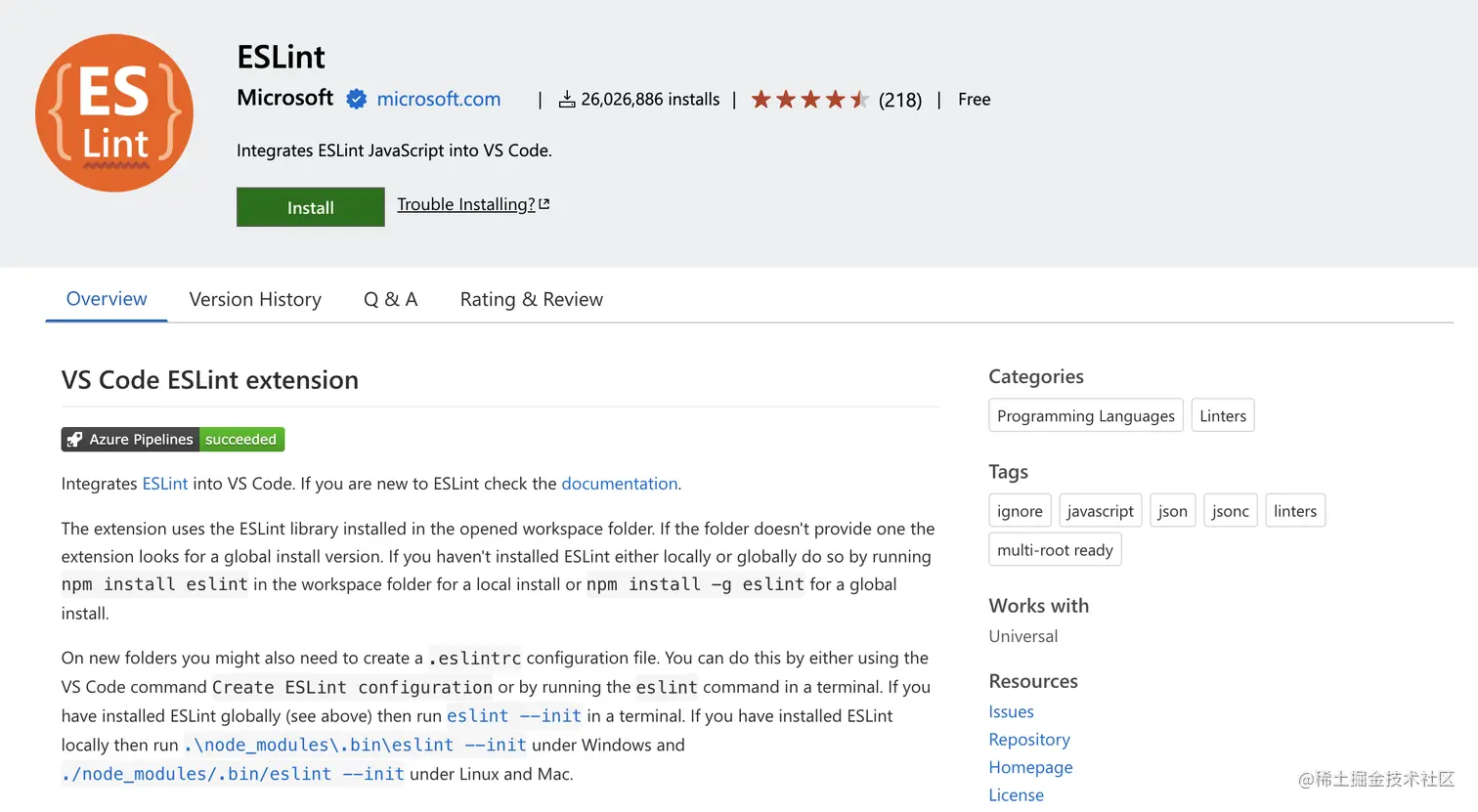1478x812 pixels.
Task: Click the verified publisher badge icon
Action: tap(357, 99)
